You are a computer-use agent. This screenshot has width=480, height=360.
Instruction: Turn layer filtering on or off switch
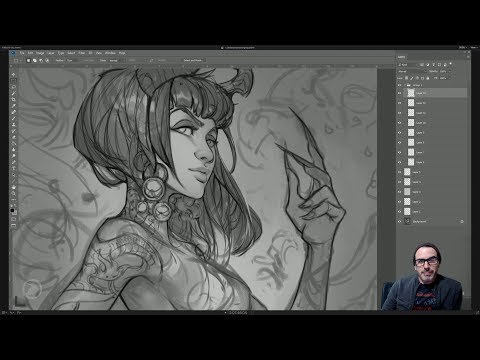tap(451, 64)
